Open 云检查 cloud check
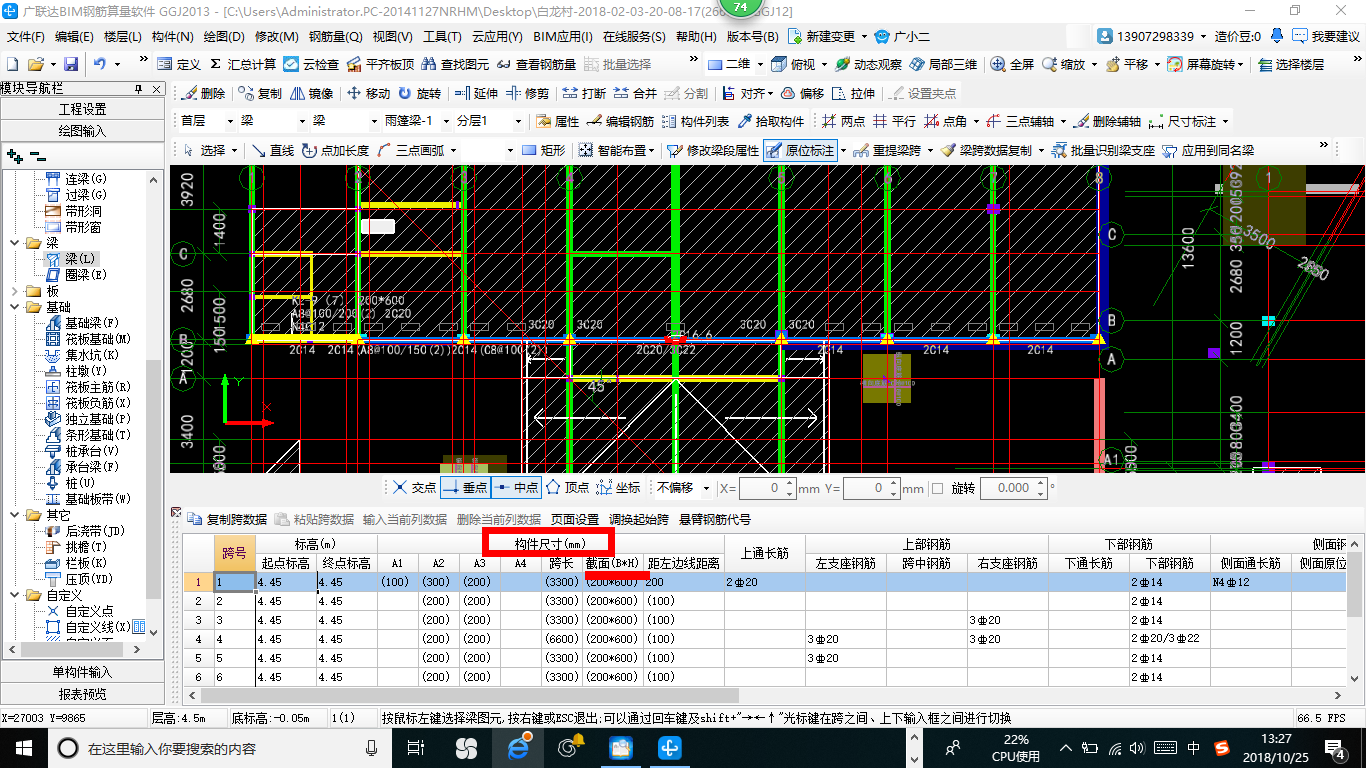This screenshot has width=1366, height=768. (x=311, y=64)
